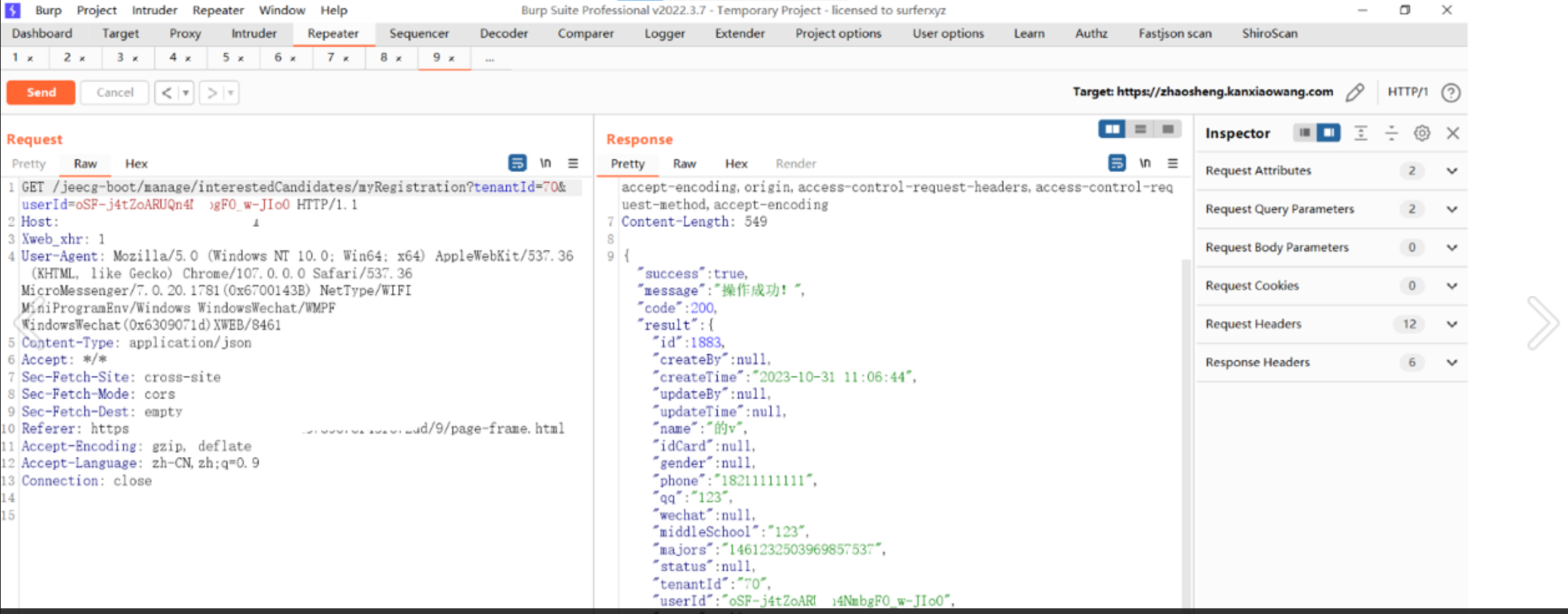Open the Project menu
Screen dimensions: 1568x614
coord(97,10)
